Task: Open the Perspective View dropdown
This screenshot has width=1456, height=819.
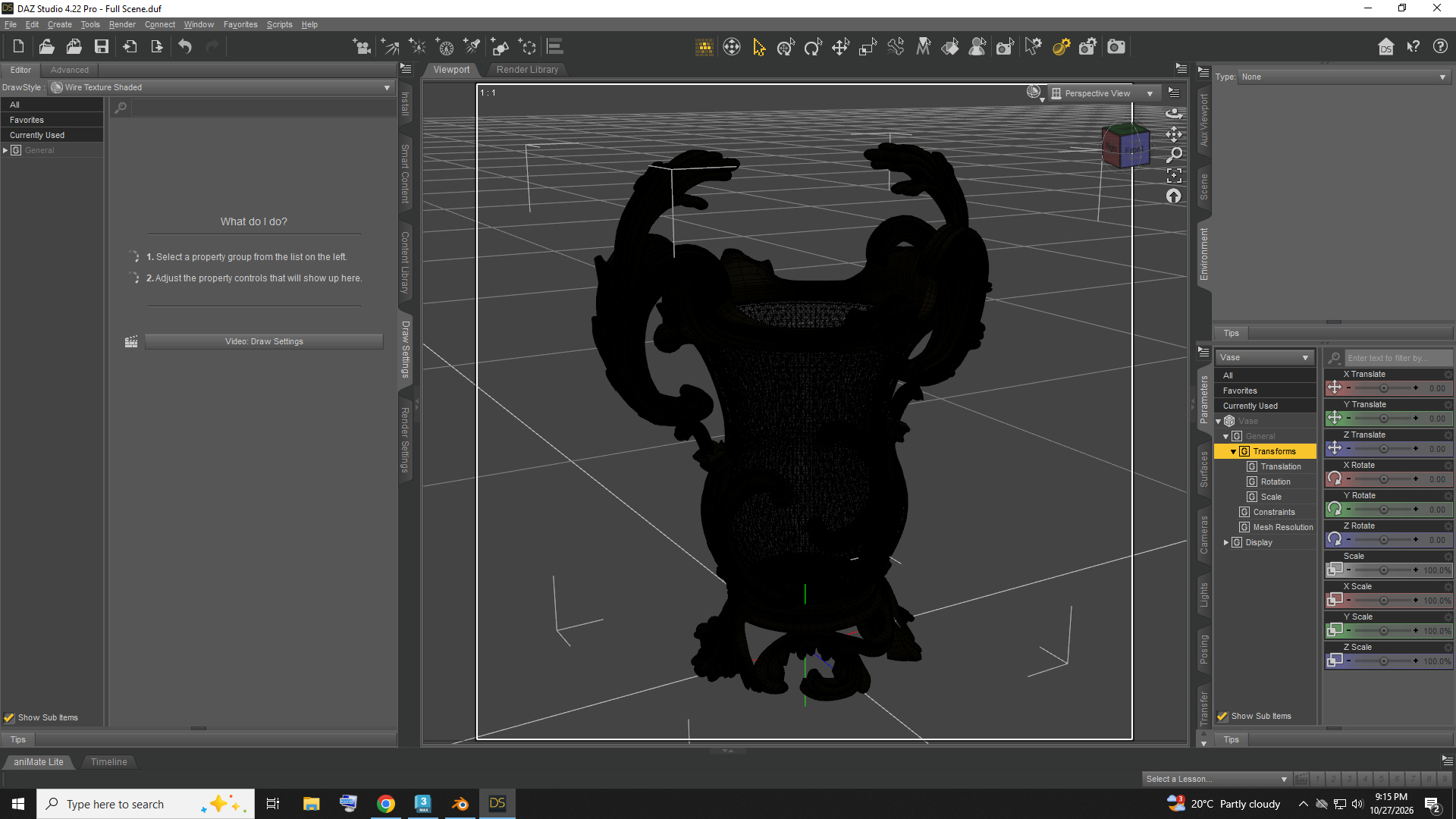Action: 1103,93
